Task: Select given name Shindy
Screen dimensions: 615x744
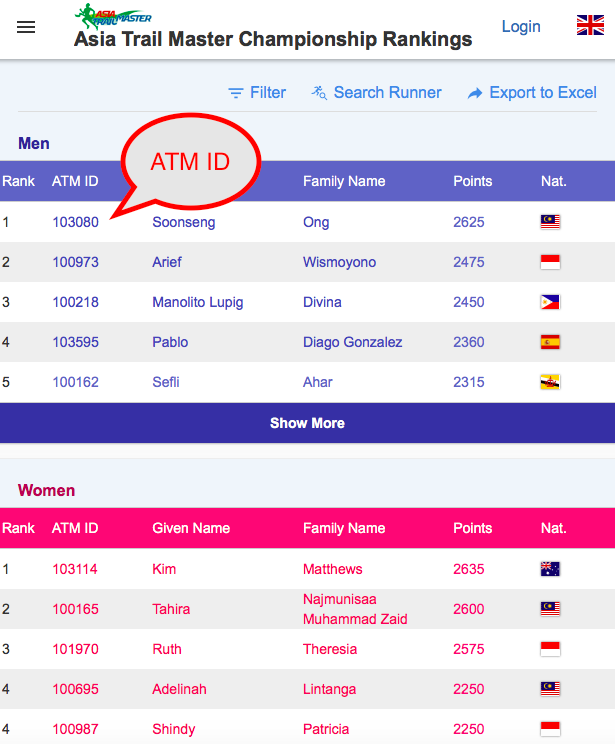Action: point(174,729)
